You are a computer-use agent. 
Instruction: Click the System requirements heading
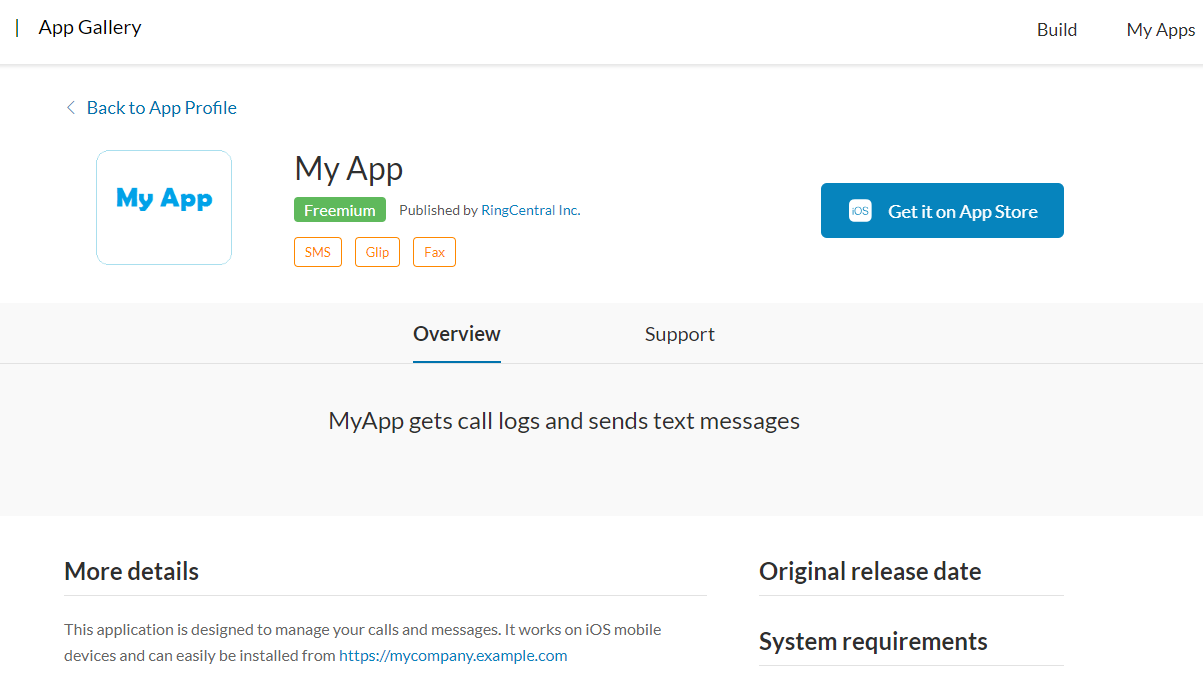873,641
